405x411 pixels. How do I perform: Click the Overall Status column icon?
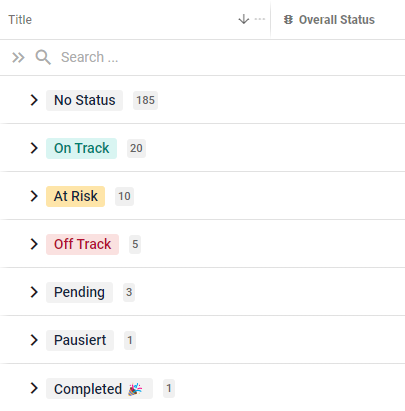(x=288, y=20)
